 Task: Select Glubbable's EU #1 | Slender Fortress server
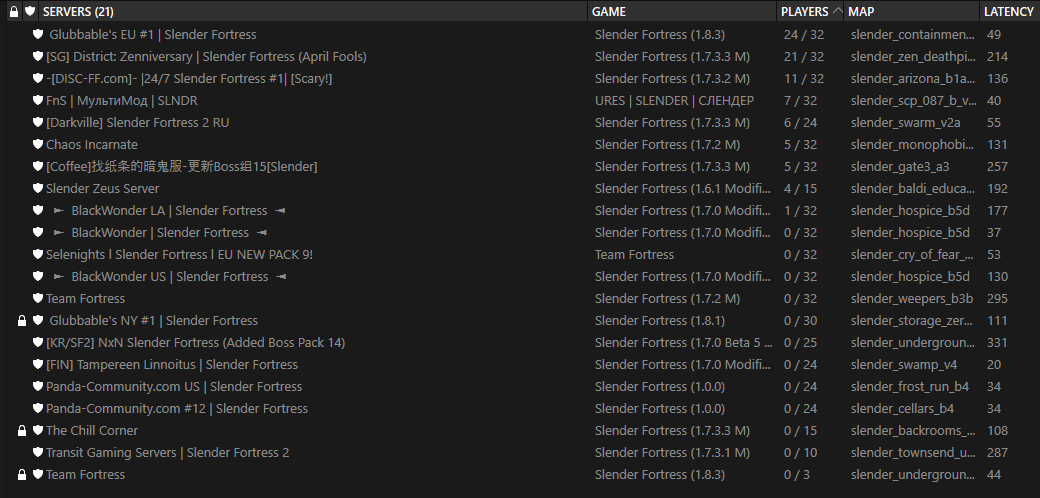[x=153, y=34]
